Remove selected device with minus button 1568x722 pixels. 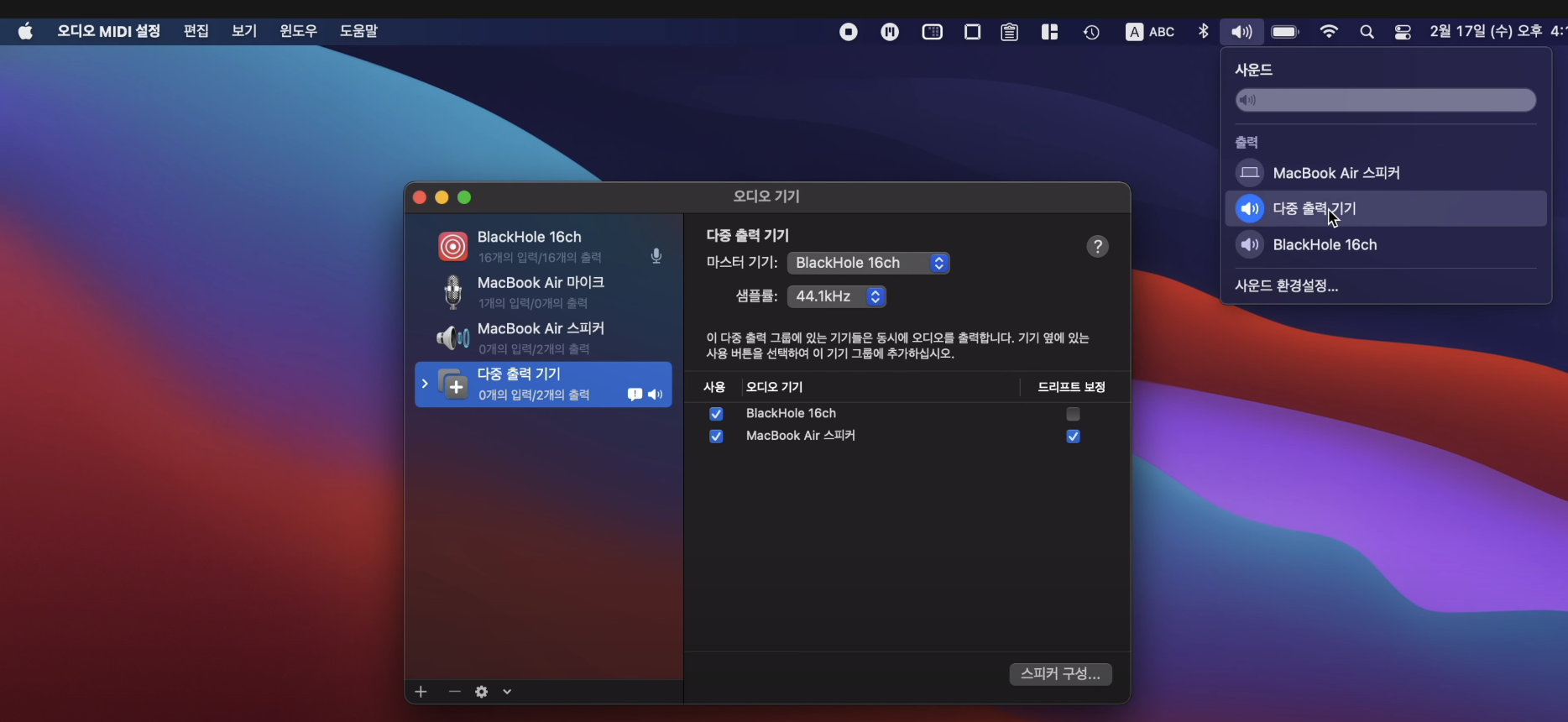(x=454, y=692)
